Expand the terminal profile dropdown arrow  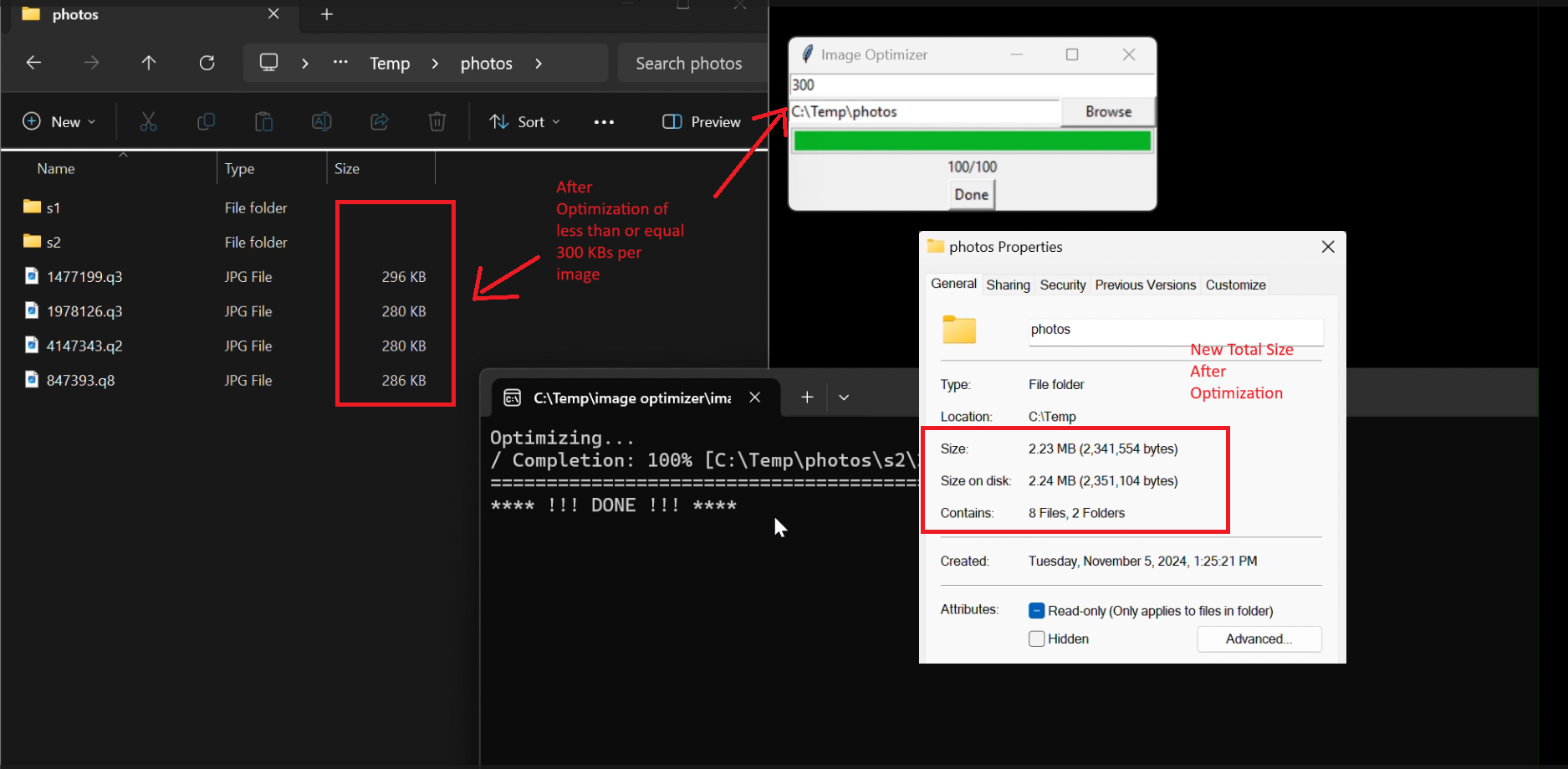point(844,397)
